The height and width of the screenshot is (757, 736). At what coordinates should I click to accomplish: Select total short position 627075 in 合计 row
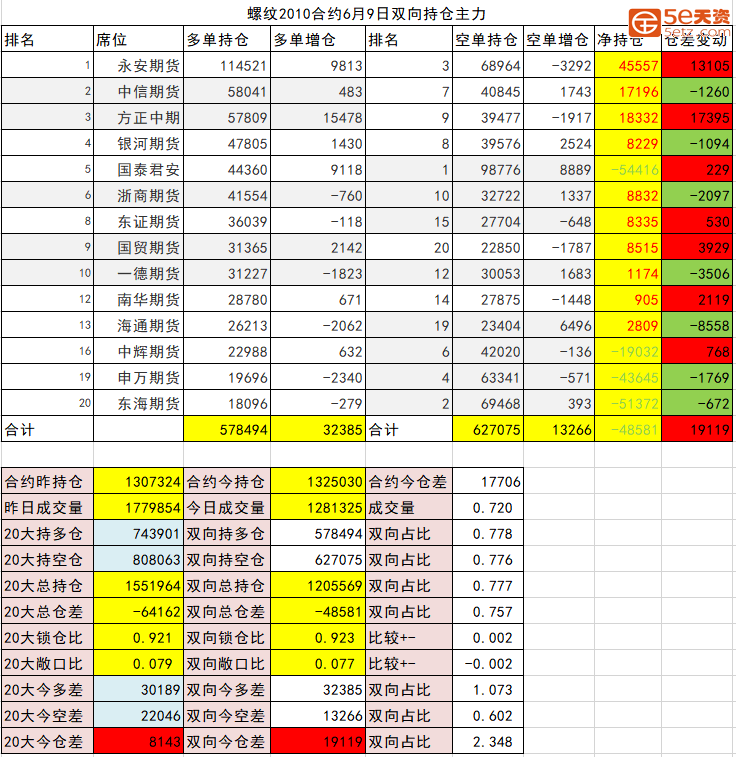coord(487,429)
